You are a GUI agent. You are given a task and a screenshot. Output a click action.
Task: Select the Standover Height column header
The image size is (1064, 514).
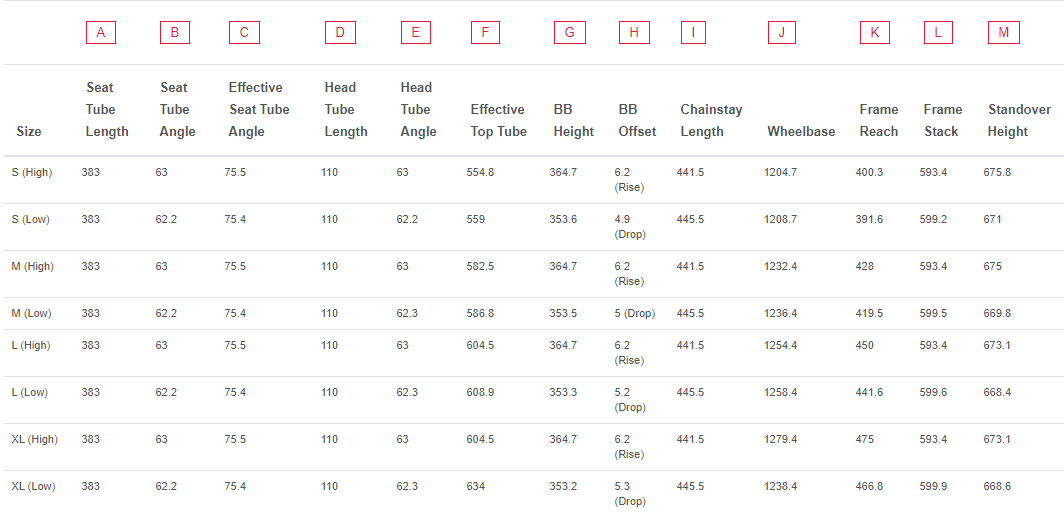pyautogui.click(x=1019, y=121)
